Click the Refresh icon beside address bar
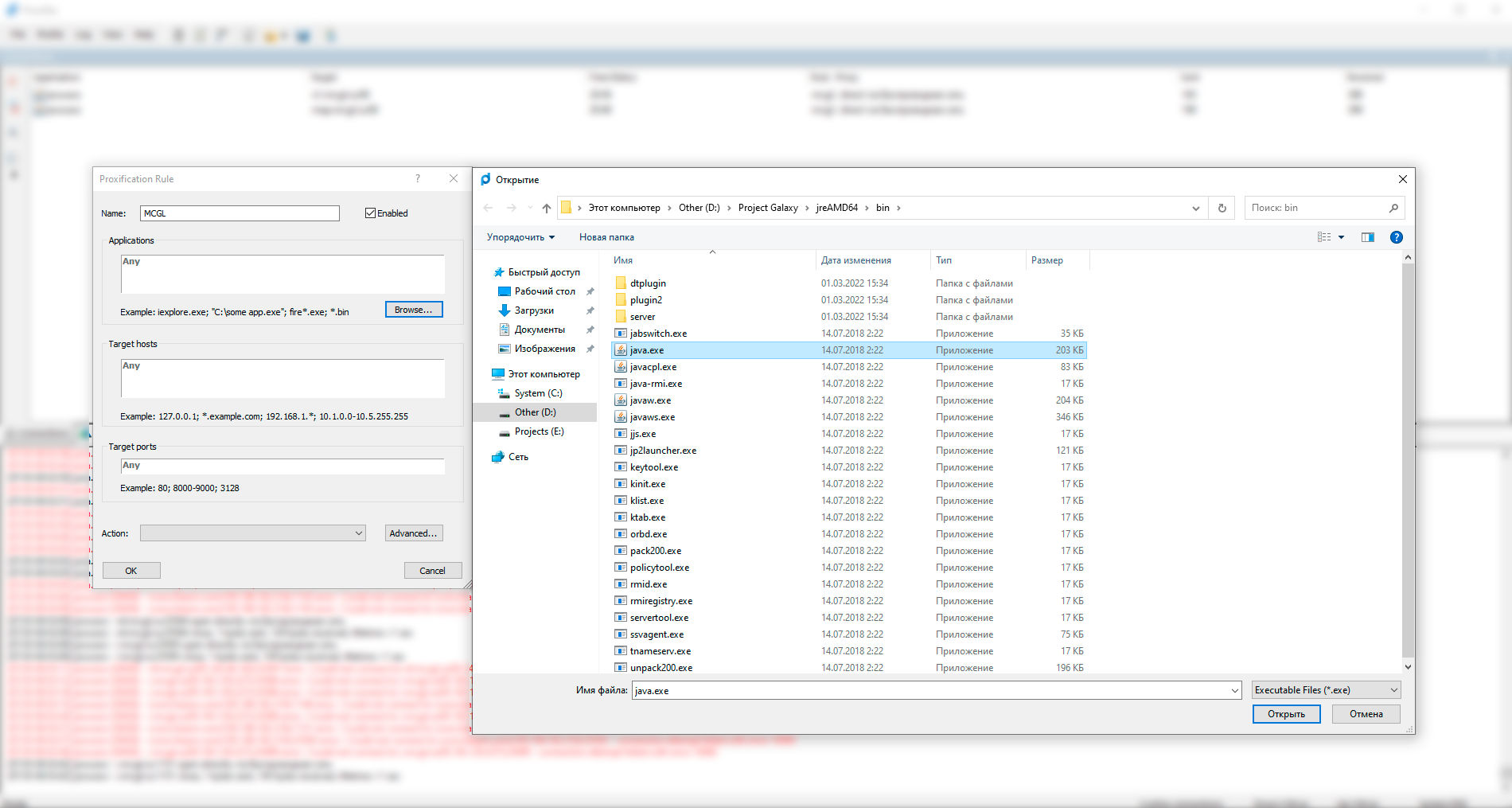Image resolution: width=1512 pixels, height=808 pixels. click(x=1222, y=209)
